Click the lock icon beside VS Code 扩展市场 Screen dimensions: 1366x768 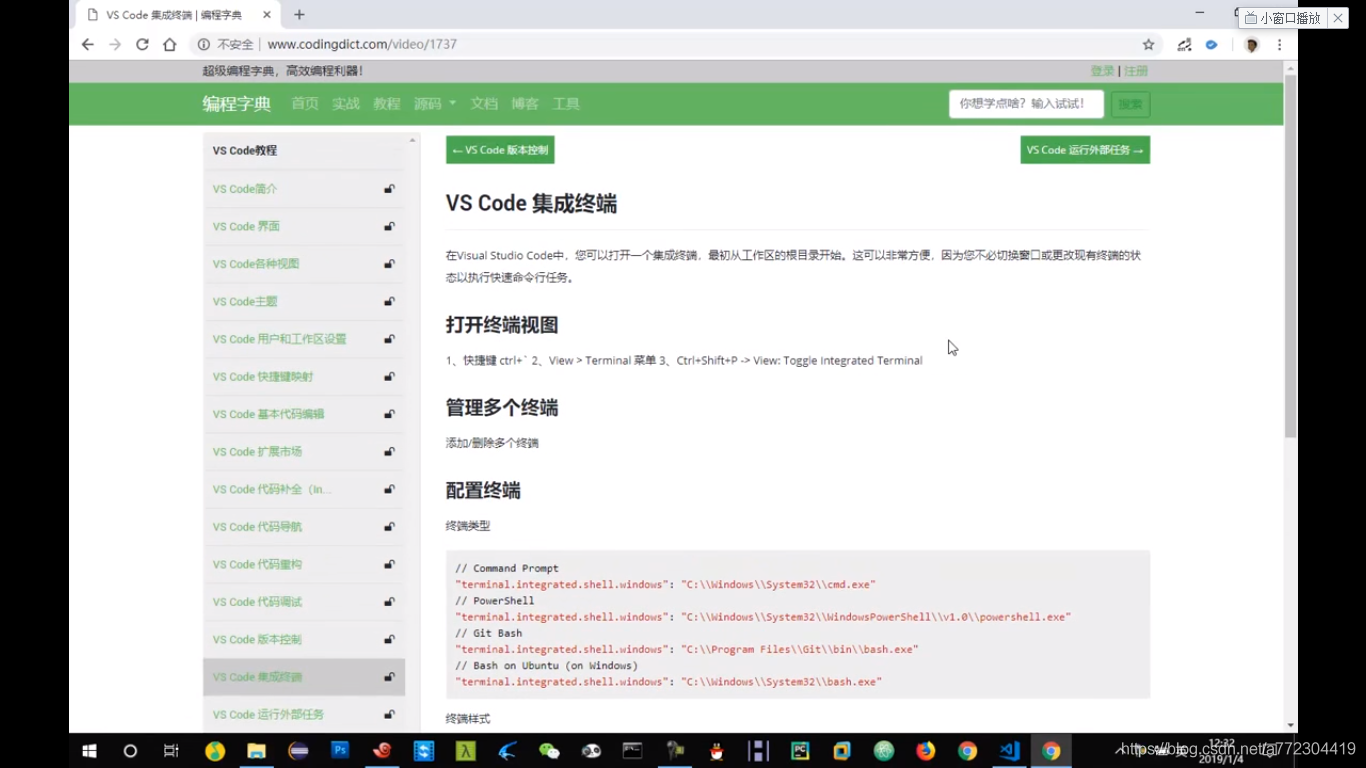pyautogui.click(x=389, y=452)
